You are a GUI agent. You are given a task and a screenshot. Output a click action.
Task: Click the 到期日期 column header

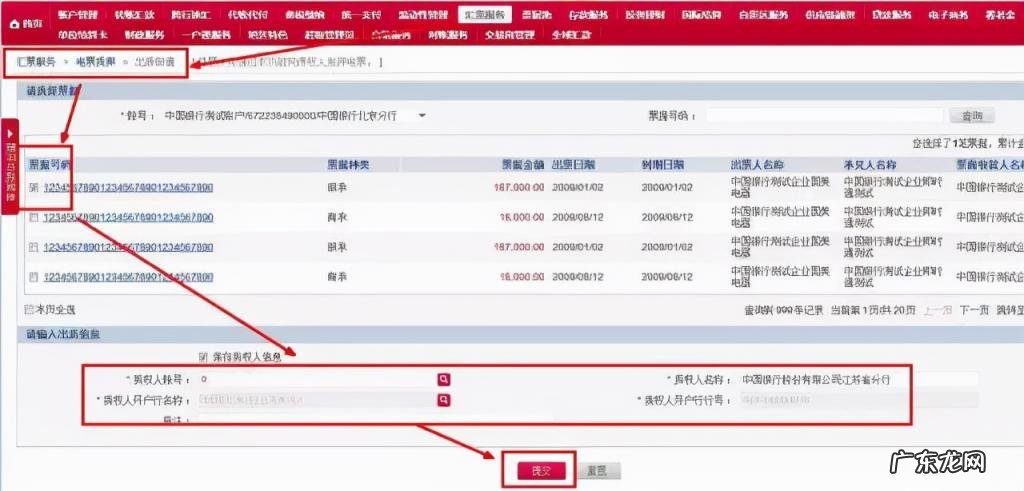[x=663, y=165]
